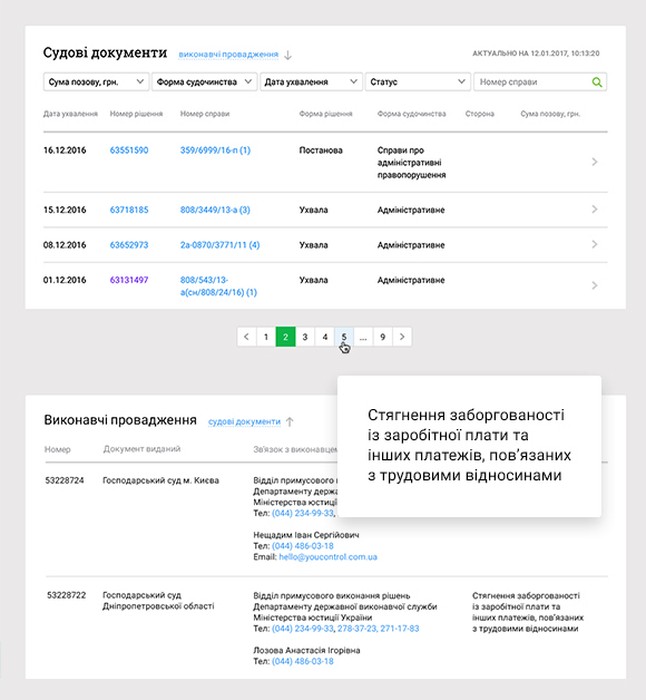Click 'Судові документи' section heading
The width and height of the screenshot is (646, 700).
[x=105, y=53]
